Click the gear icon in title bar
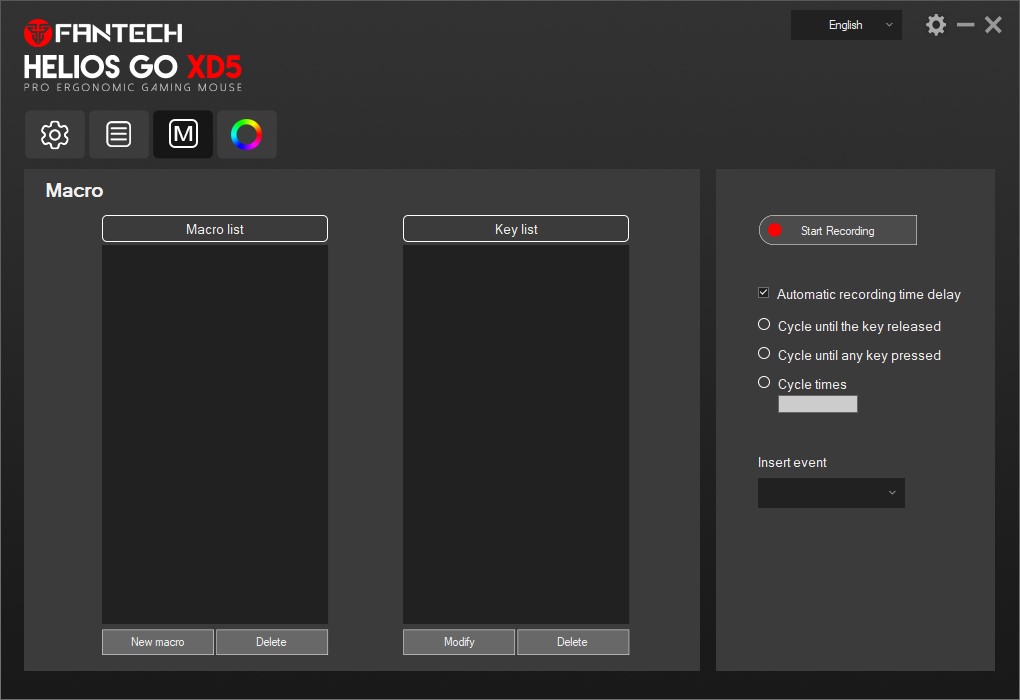 (x=936, y=25)
